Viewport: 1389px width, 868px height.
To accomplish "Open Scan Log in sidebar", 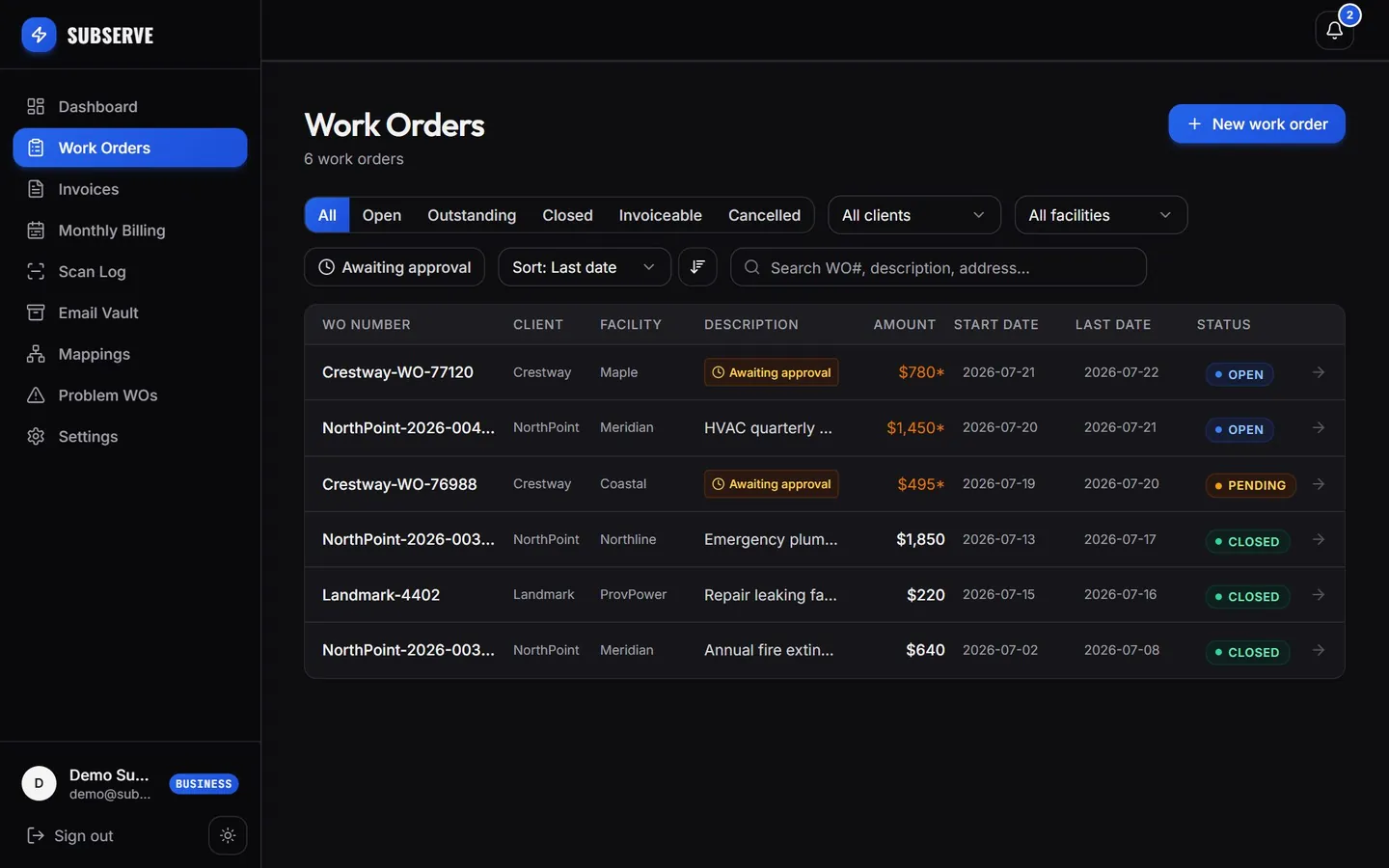I will point(130,272).
